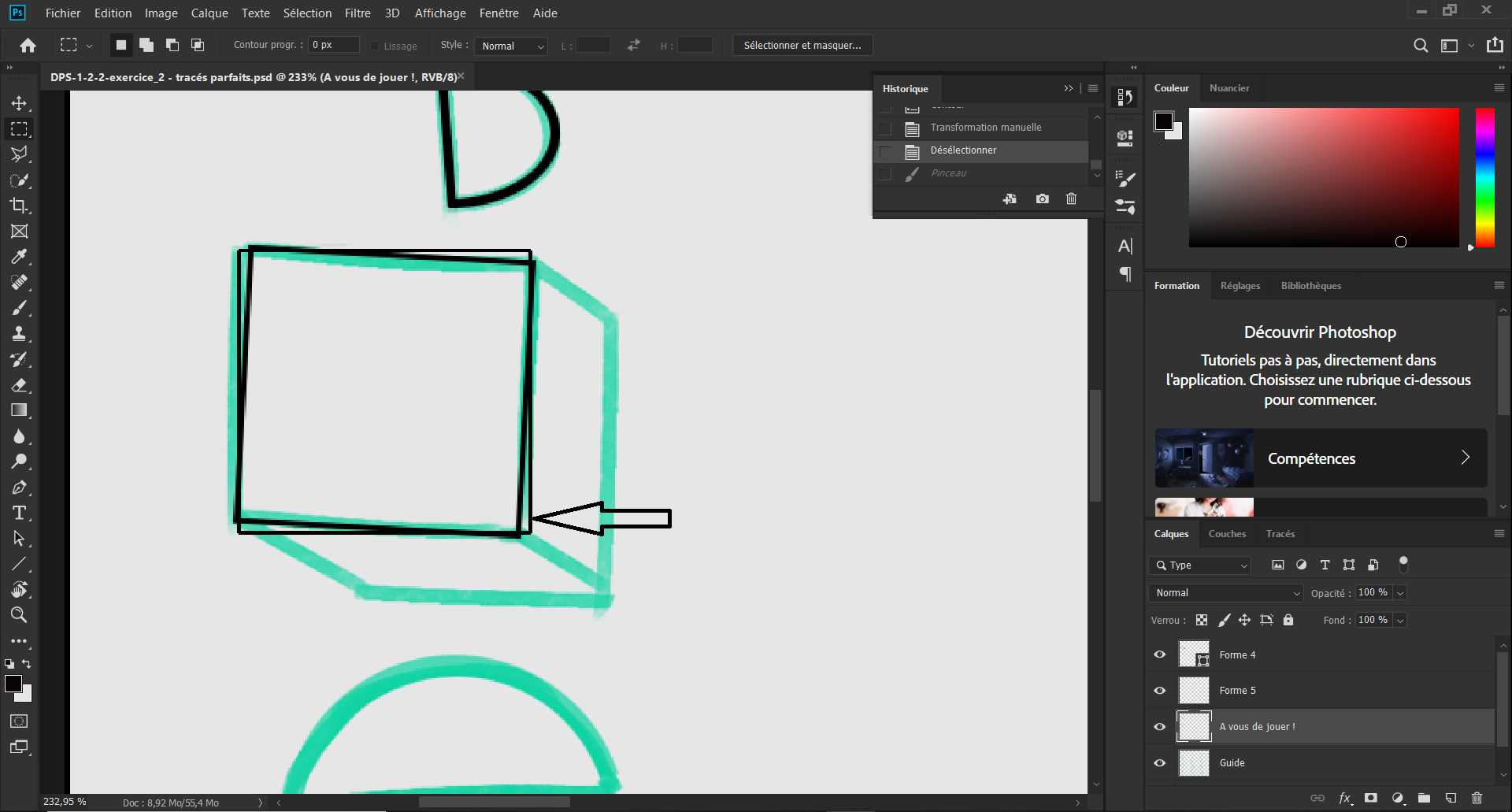This screenshot has height=812, width=1512.
Task: Create a snapshot in the Historique panel
Action: (1042, 199)
